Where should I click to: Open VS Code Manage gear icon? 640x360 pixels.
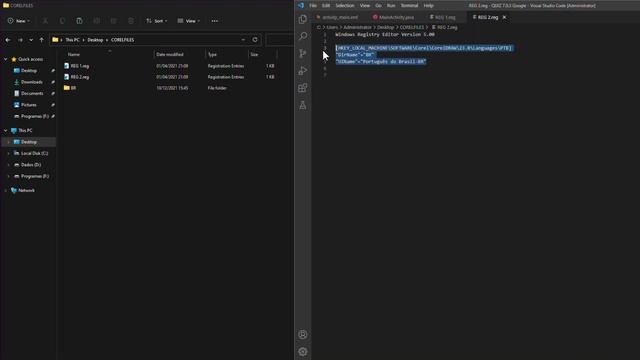[x=302, y=351]
